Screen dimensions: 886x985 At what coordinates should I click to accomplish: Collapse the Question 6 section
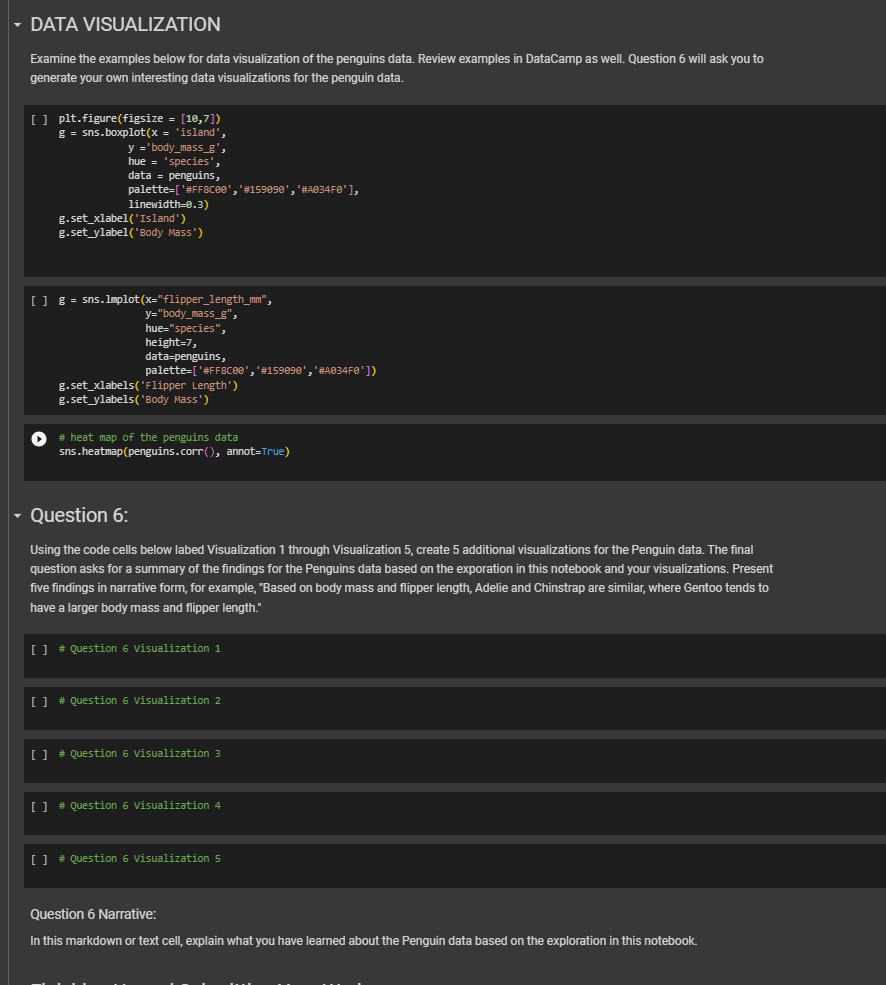pyautogui.click(x=18, y=516)
